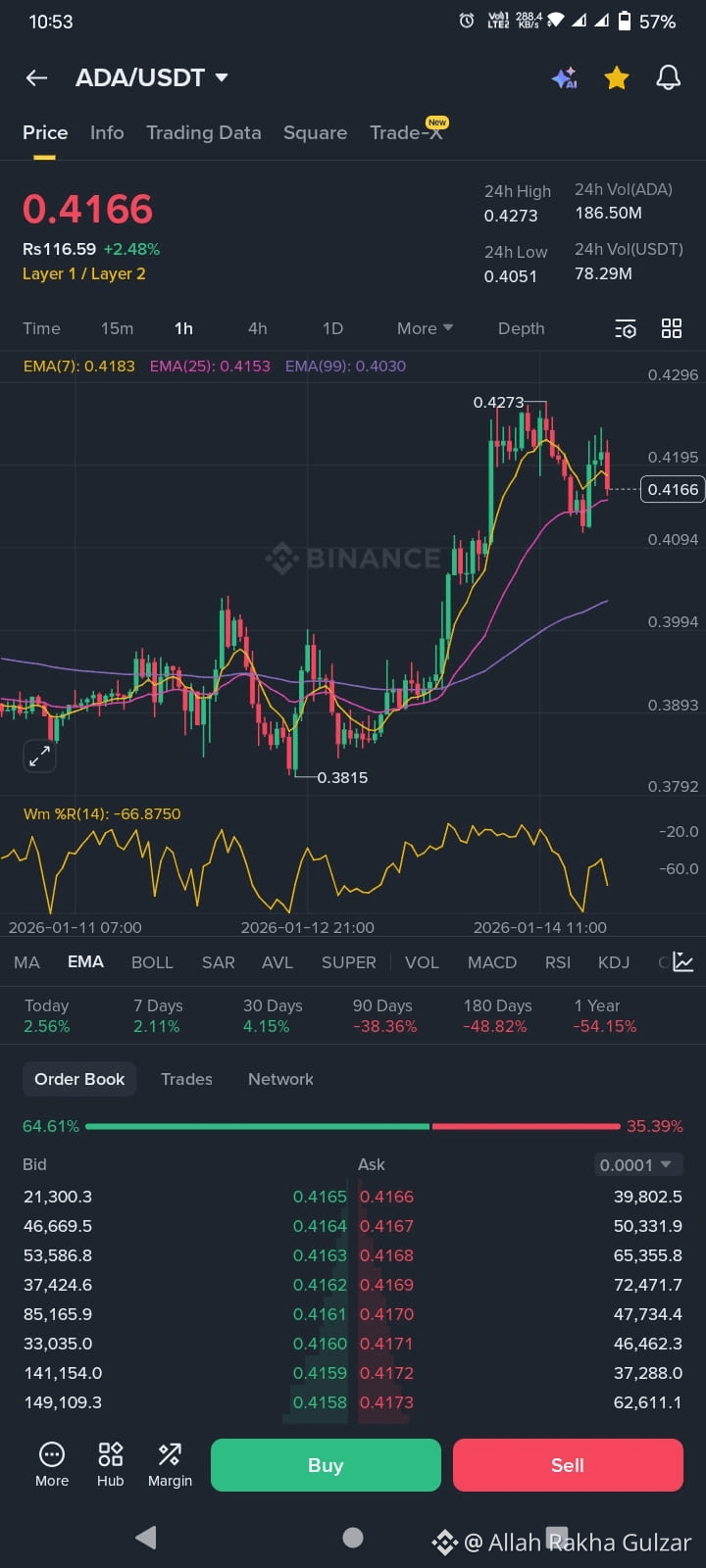Screen dimensions: 706x1568
Task: Select the 15m chart interval
Action: click(x=117, y=328)
